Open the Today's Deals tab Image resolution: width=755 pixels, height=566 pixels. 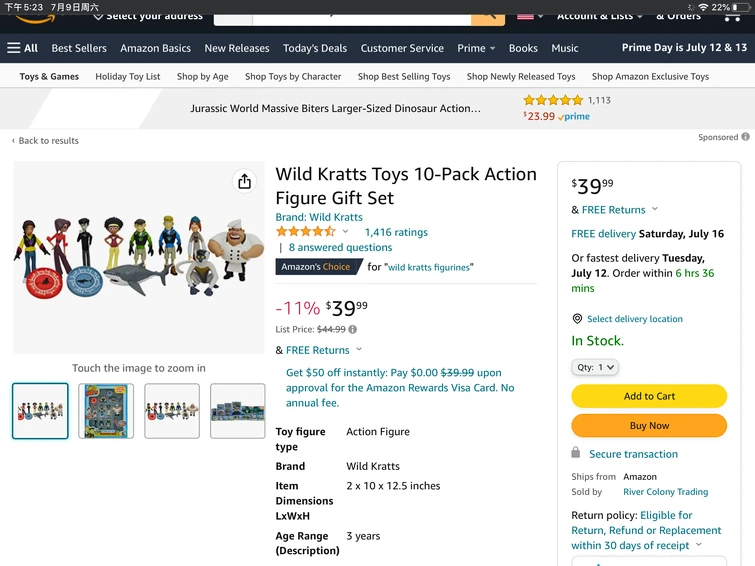click(315, 48)
